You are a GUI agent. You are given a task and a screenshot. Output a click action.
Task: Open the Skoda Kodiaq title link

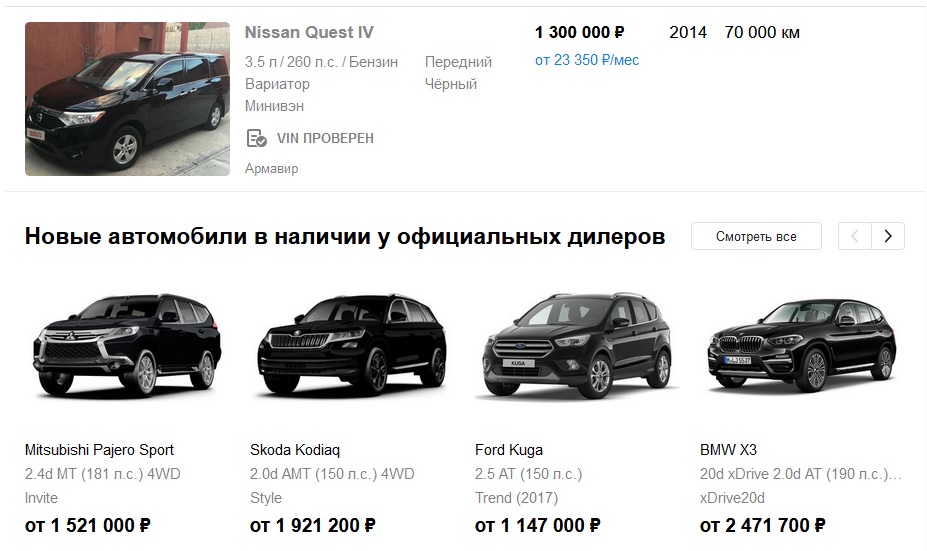[295, 450]
